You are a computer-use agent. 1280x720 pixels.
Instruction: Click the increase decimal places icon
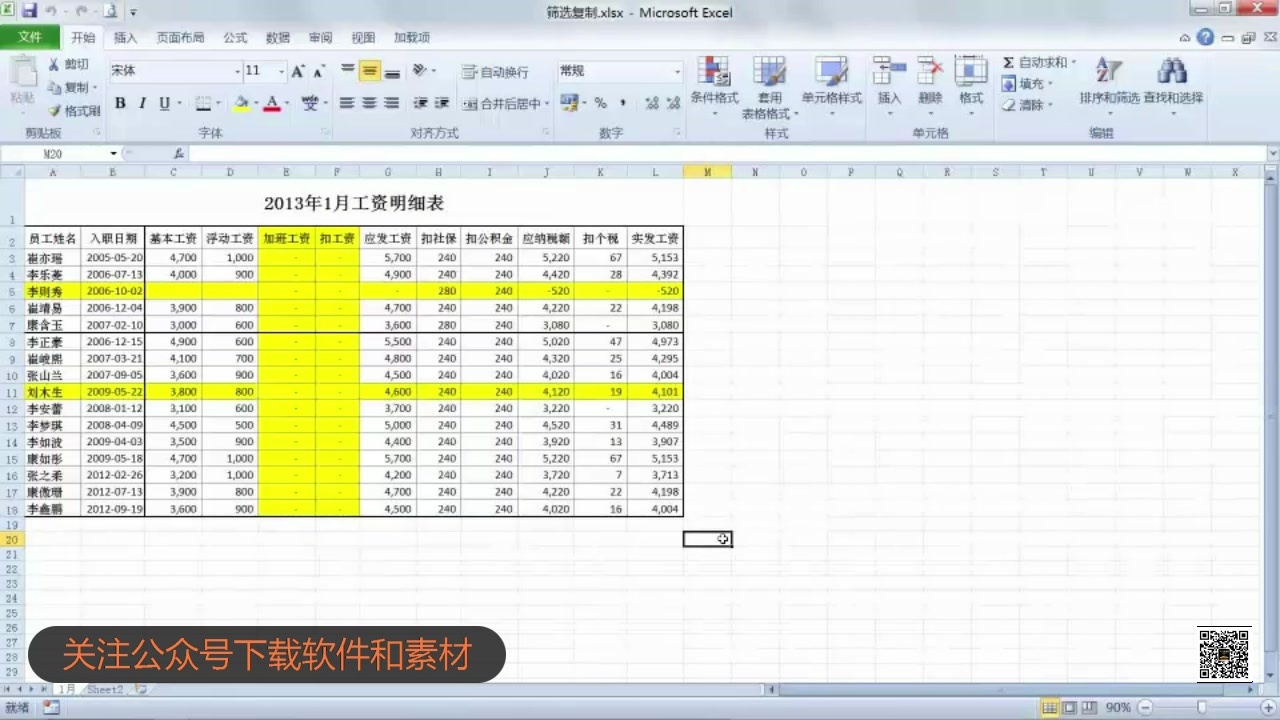click(x=652, y=103)
